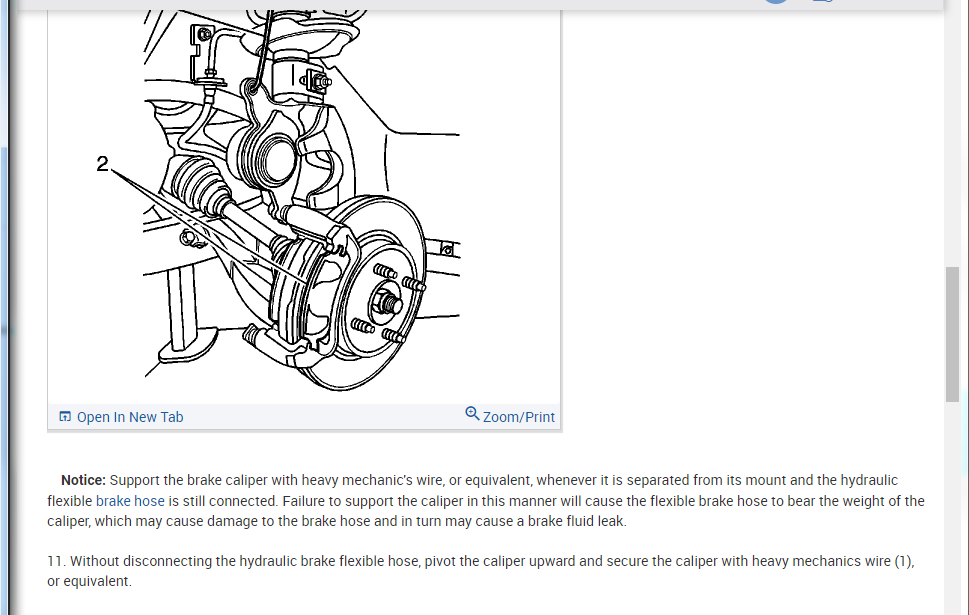Click the Zoom/Print magnifier icon
The width and height of the screenshot is (969, 615).
pos(472,414)
